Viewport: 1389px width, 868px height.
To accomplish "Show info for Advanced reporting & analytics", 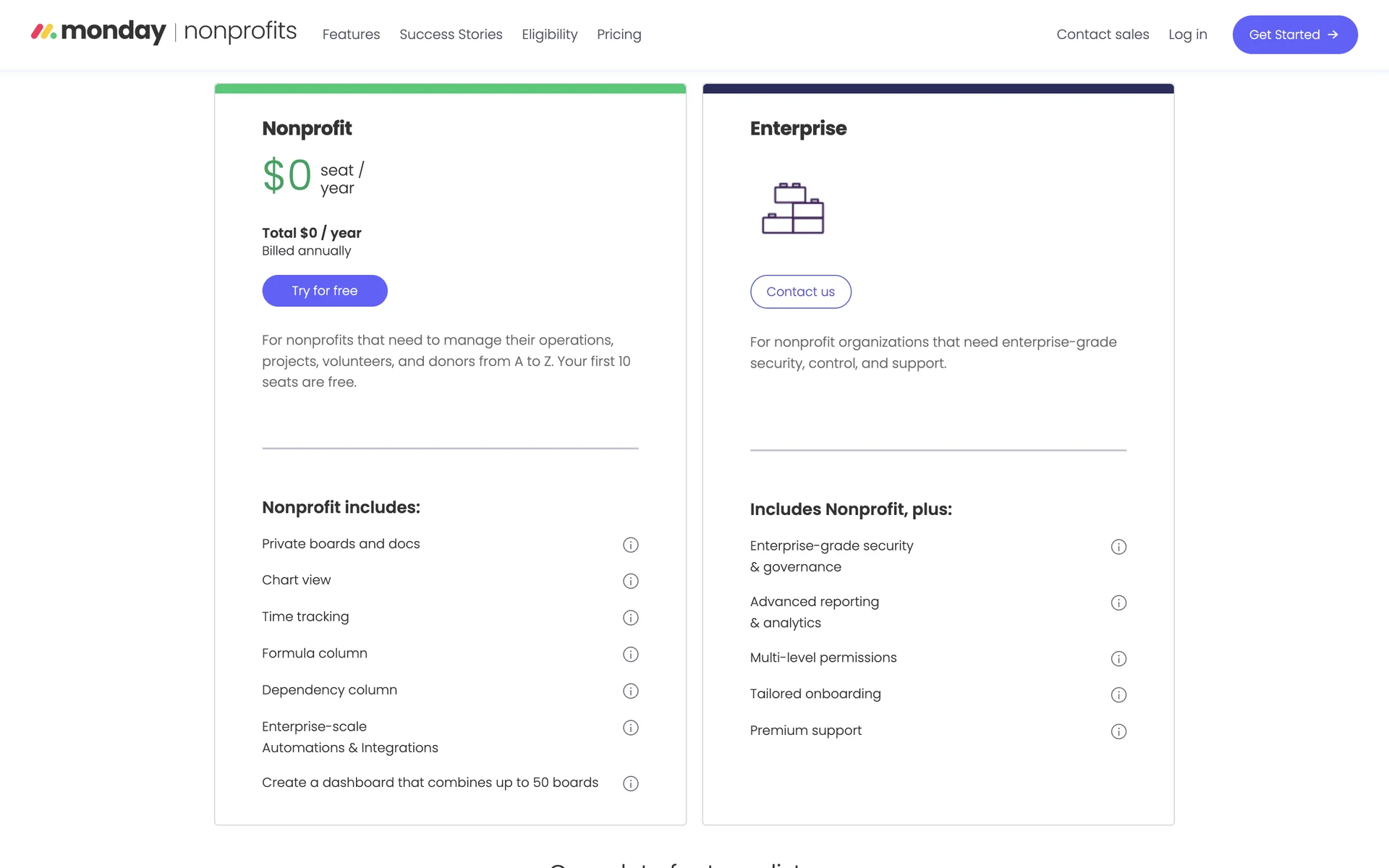I will tap(1118, 603).
